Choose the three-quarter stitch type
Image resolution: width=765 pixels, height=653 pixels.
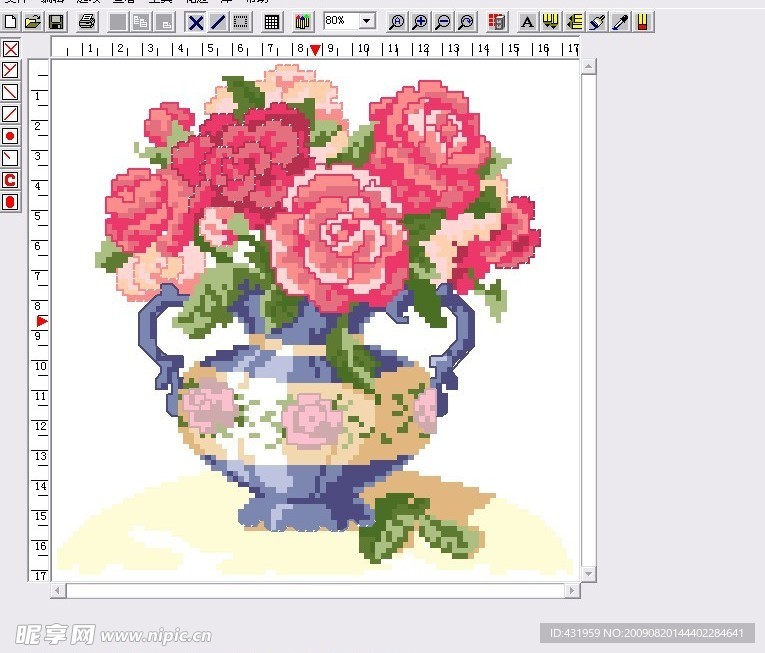click(x=10, y=70)
